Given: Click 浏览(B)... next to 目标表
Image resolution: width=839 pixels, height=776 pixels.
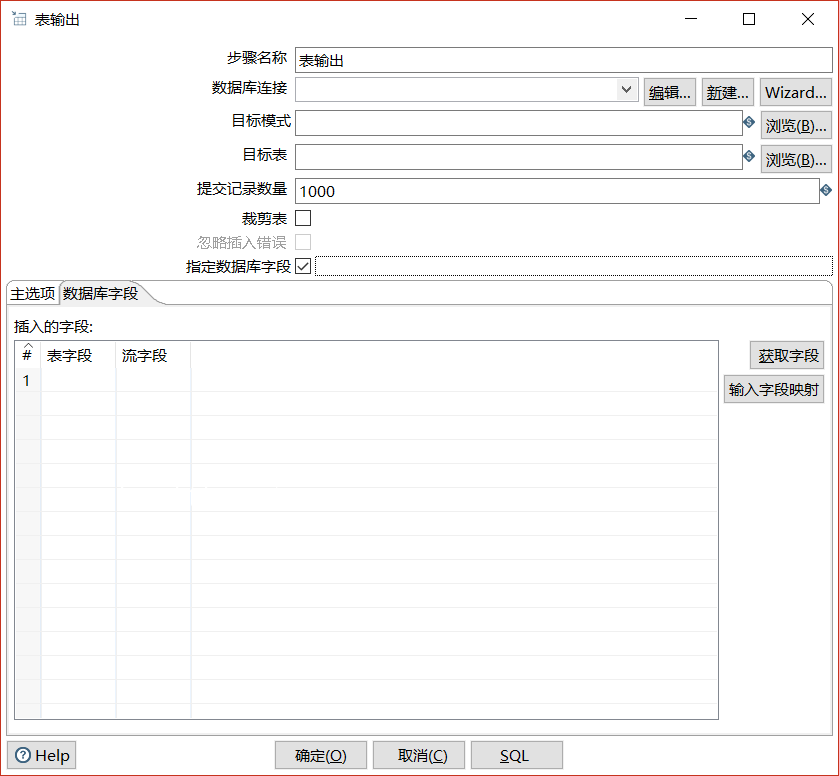Looking at the screenshot, I should pyautogui.click(x=796, y=159).
